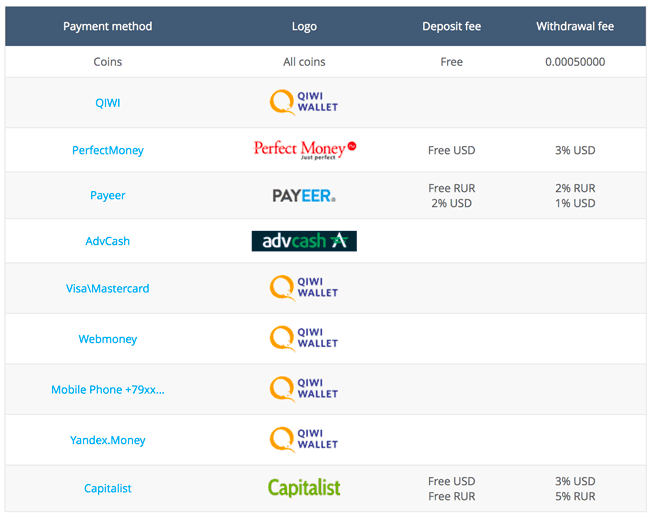Viewport: 650px width, 519px height.
Task: Select the Webmoney link
Action: pos(108,339)
